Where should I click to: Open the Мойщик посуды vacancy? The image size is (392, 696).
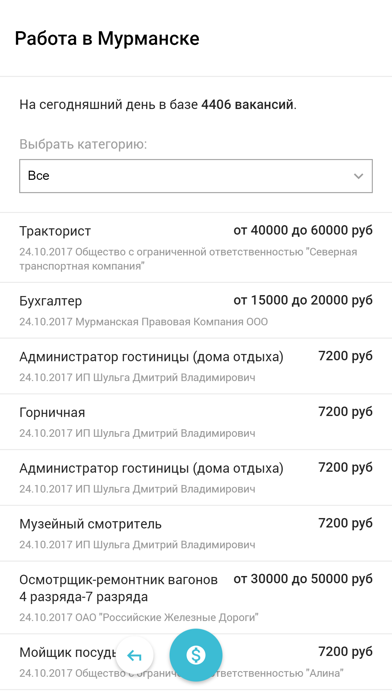point(196,661)
